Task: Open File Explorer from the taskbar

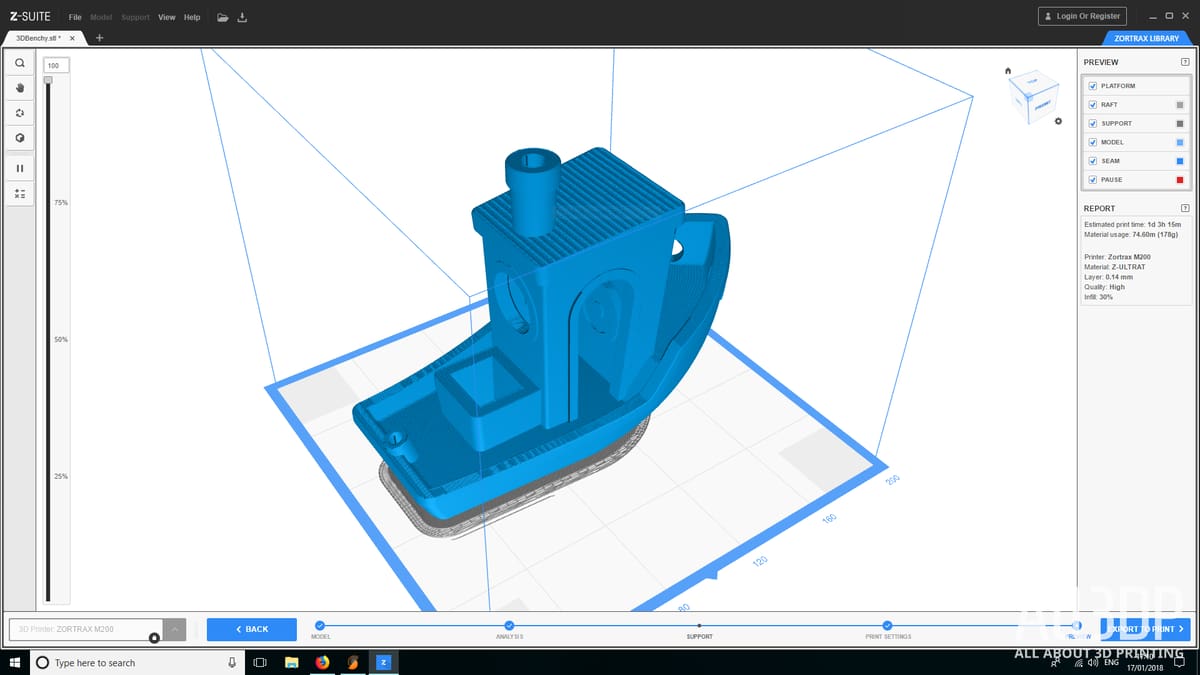Action: pos(292,662)
